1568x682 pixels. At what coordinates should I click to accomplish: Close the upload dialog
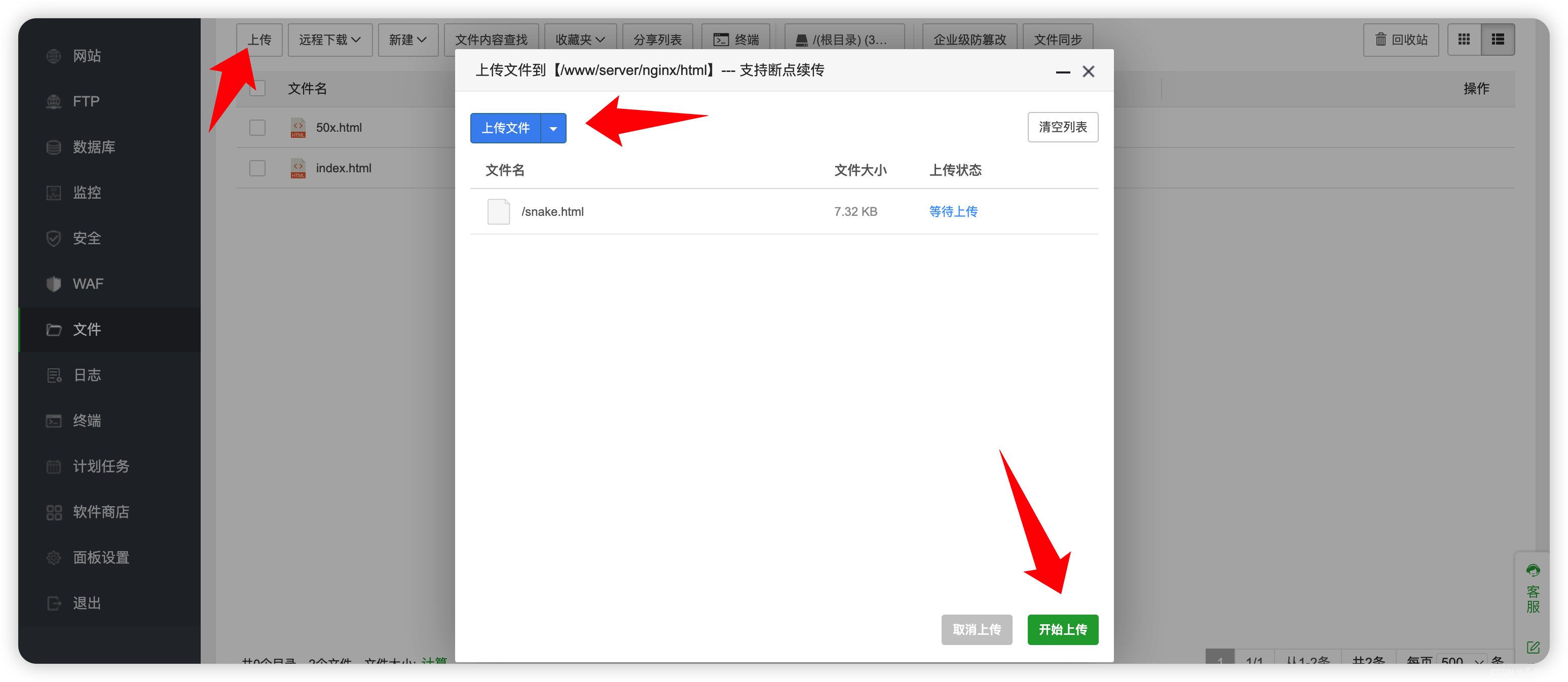tap(1089, 72)
